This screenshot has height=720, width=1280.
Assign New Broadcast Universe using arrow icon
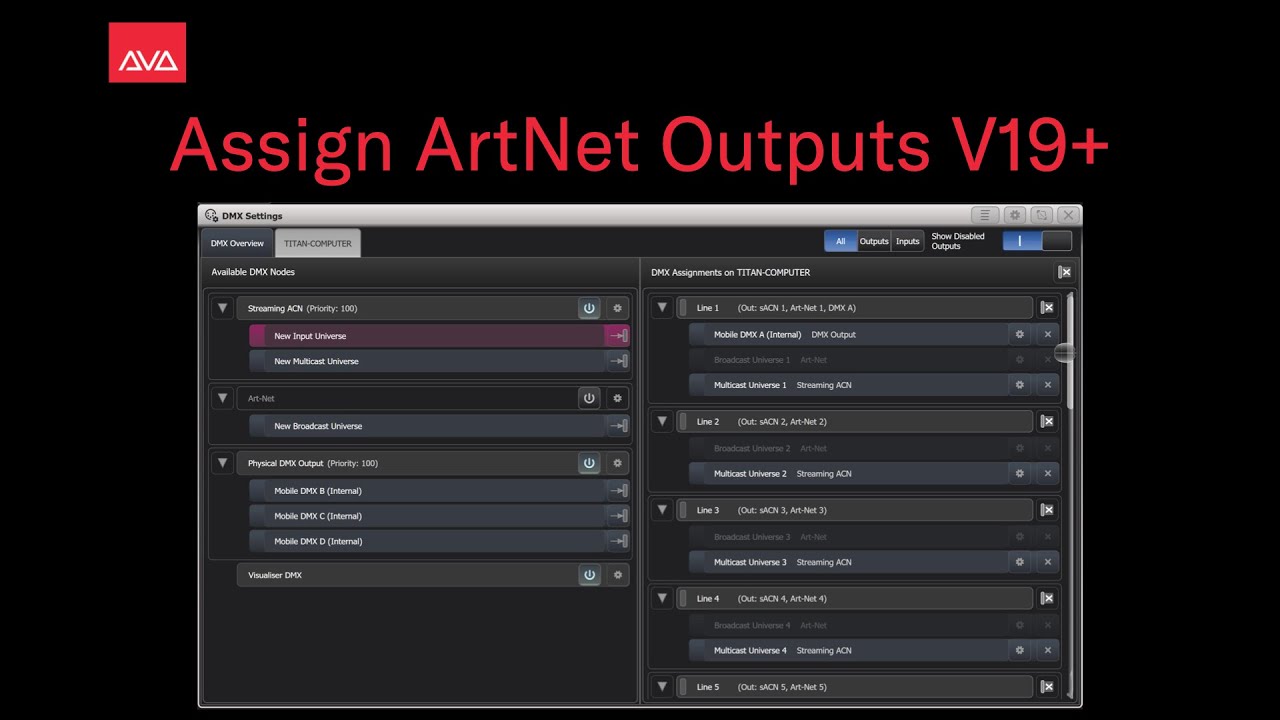tap(618, 426)
